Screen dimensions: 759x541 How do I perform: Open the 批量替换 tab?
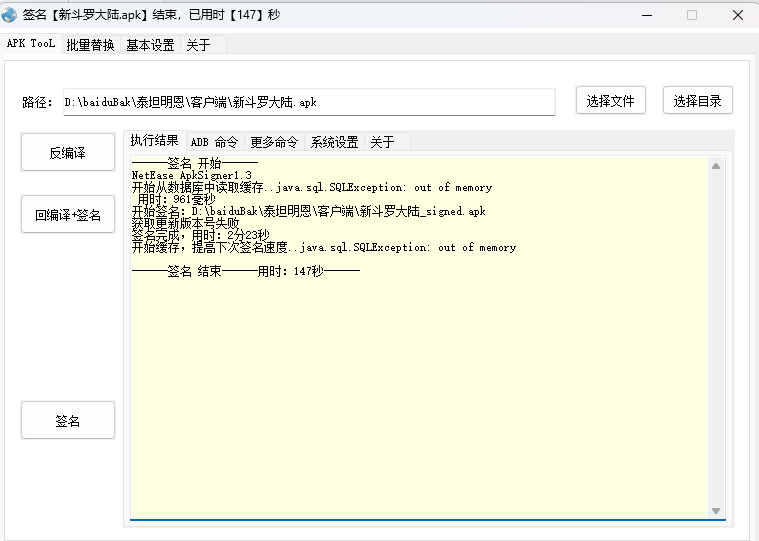click(x=92, y=45)
